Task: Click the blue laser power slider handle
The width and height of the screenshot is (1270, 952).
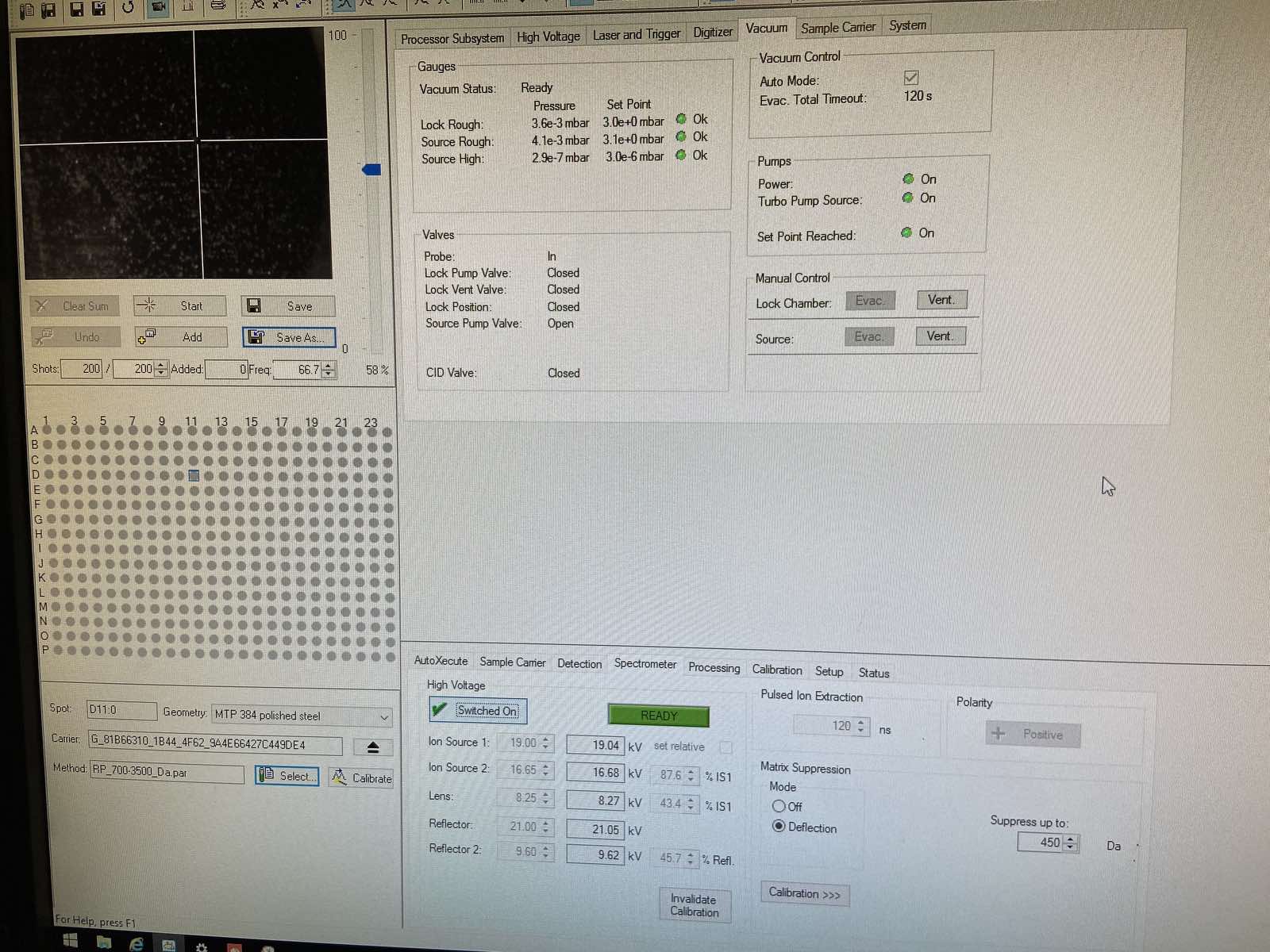Action: pos(371,170)
